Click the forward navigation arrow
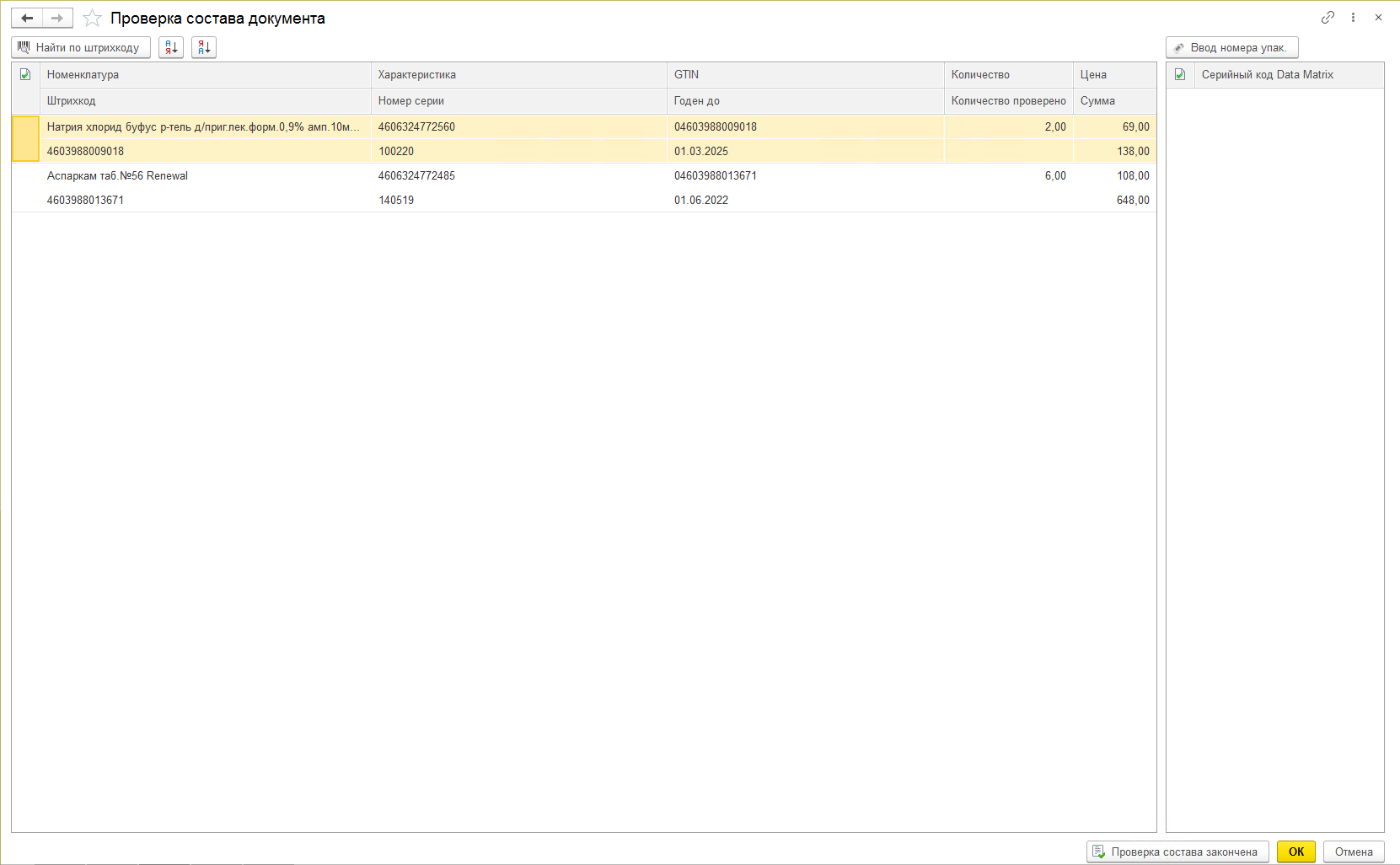The height and width of the screenshot is (865, 1400). pos(57,18)
